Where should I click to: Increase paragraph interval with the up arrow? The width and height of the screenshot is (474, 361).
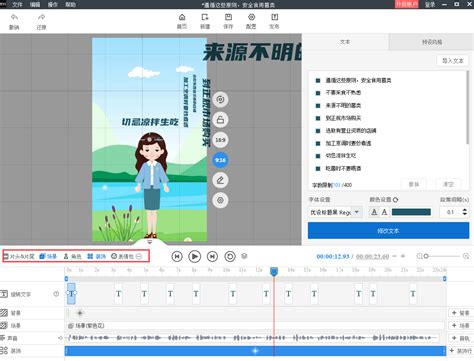pyautogui.click(x=465, y=210)
